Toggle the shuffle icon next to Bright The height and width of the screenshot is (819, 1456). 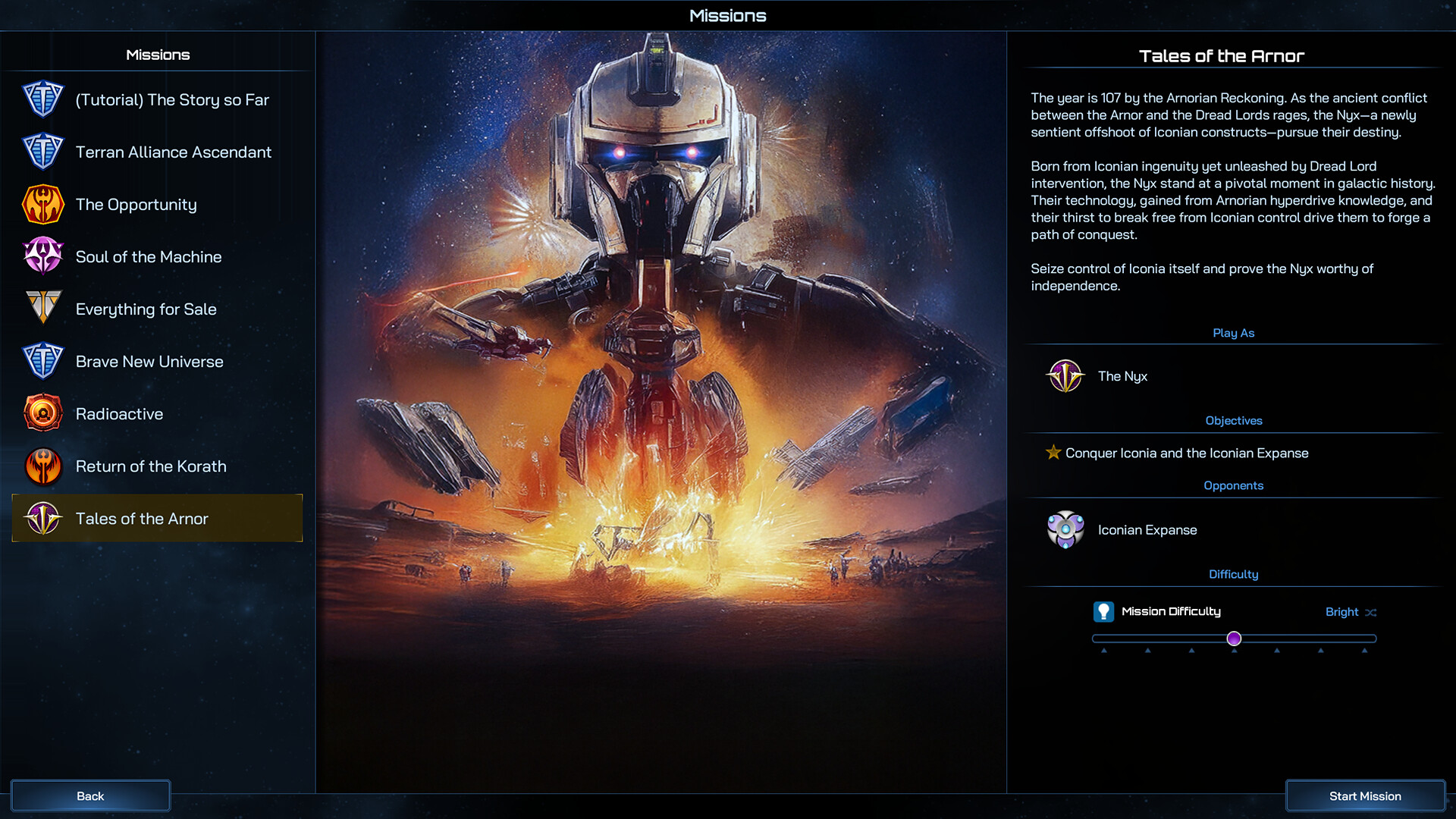pyautogui.click(x=1371, y=612)
